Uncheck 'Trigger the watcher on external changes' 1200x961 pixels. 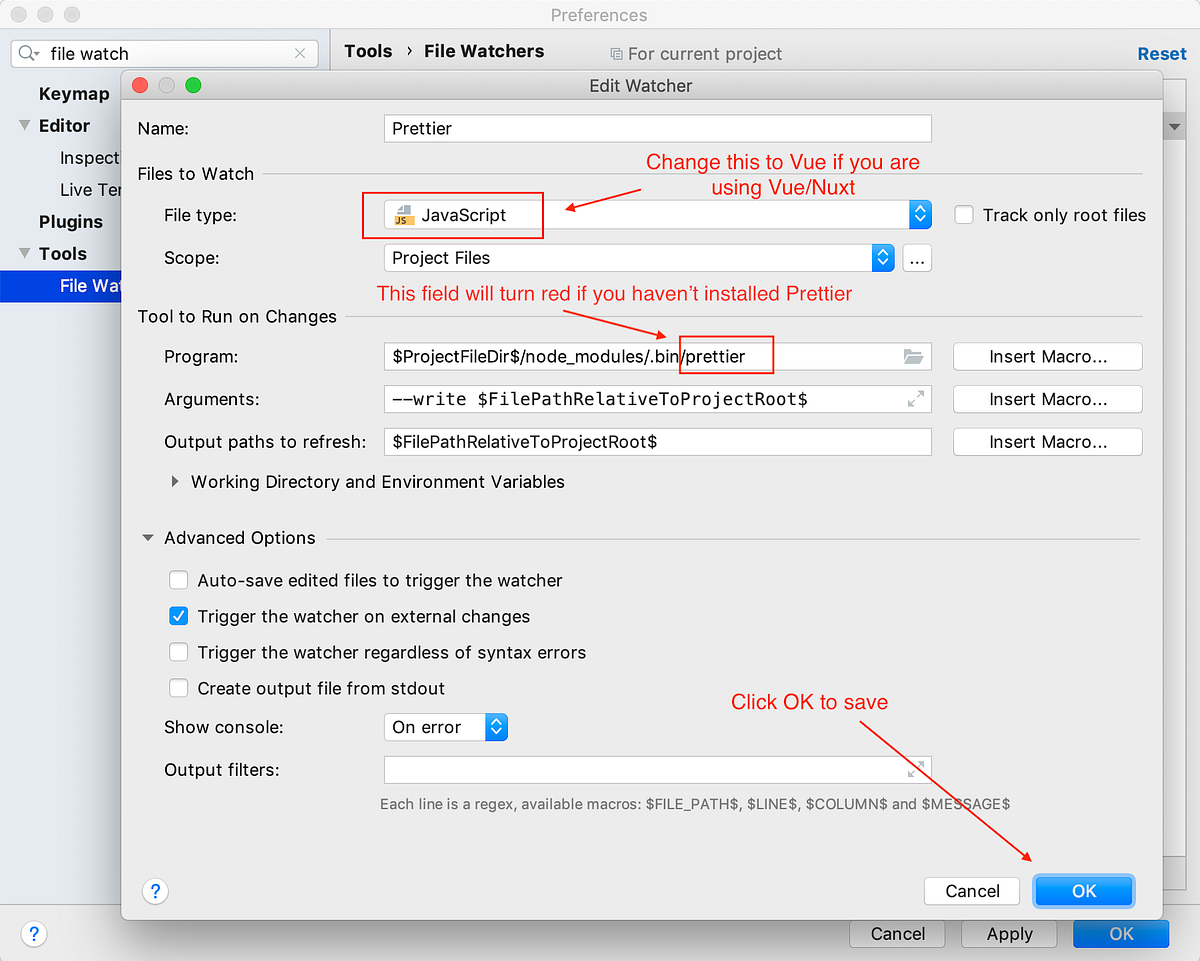178,616
